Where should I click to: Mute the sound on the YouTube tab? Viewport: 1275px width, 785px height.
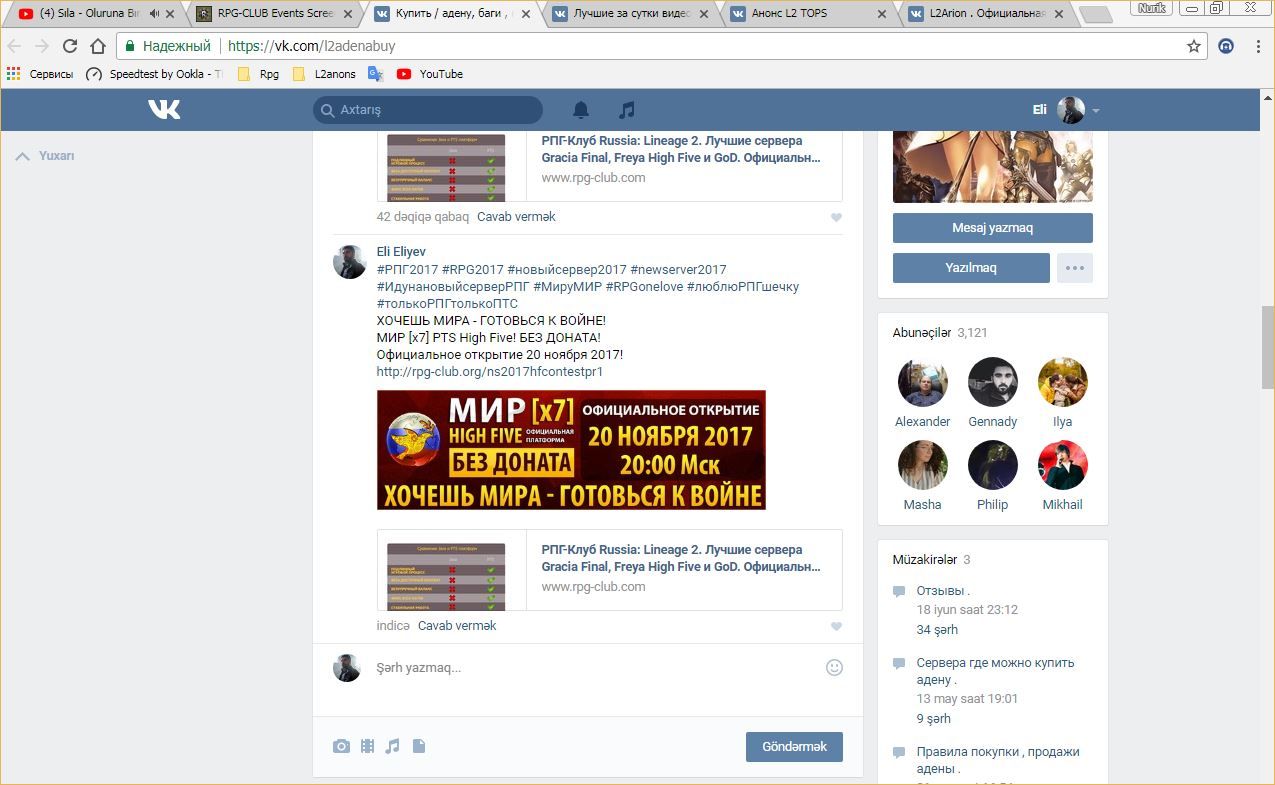coord(154,14)
